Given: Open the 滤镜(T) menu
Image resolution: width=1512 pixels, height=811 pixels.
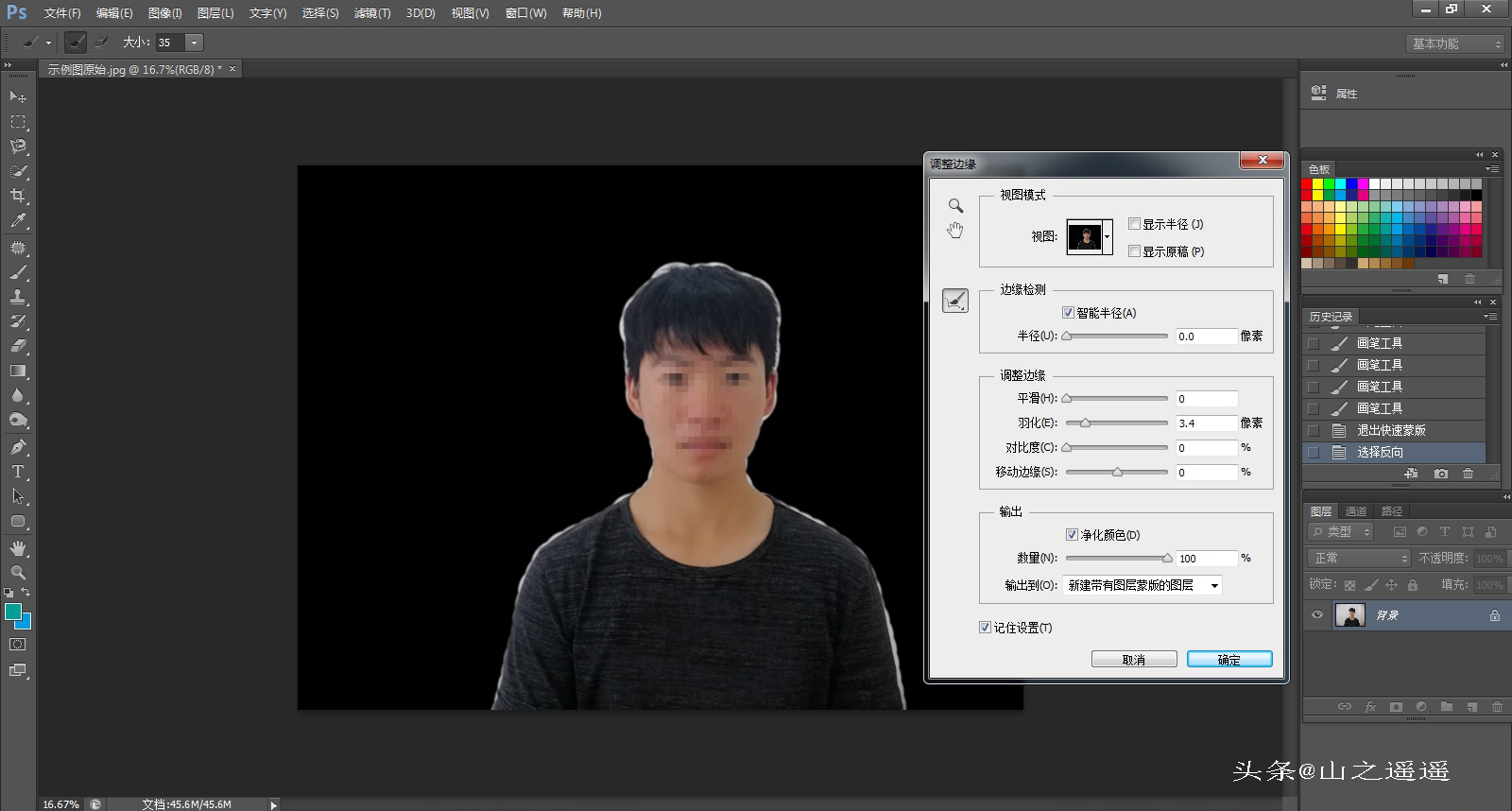Looking at the screenshot, I should coord(371,13).
